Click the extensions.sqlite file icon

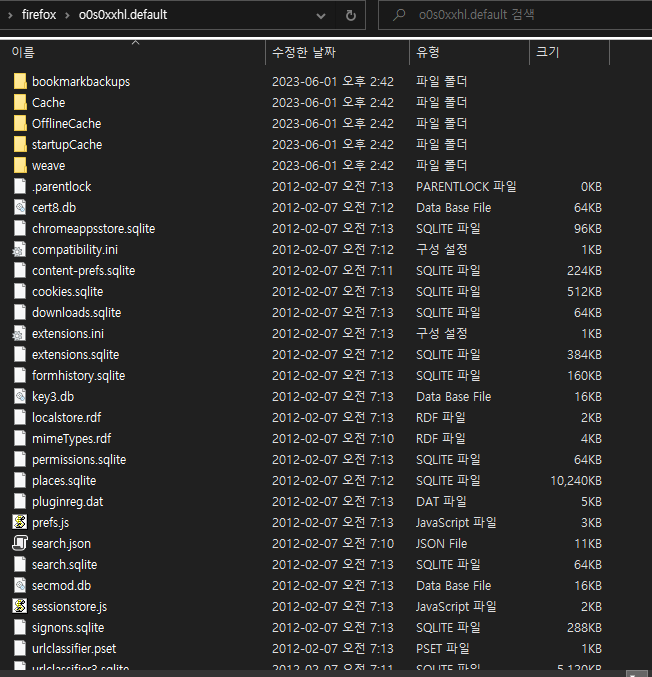pyautogui.click(x=20, y=354)
